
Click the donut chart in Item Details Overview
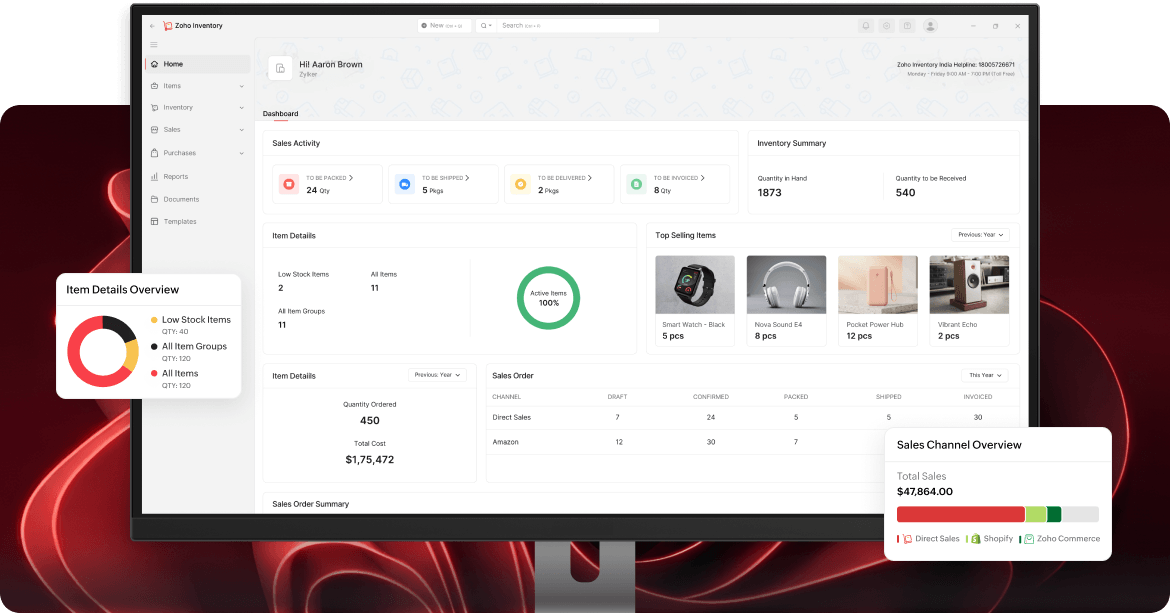[103, 351]
